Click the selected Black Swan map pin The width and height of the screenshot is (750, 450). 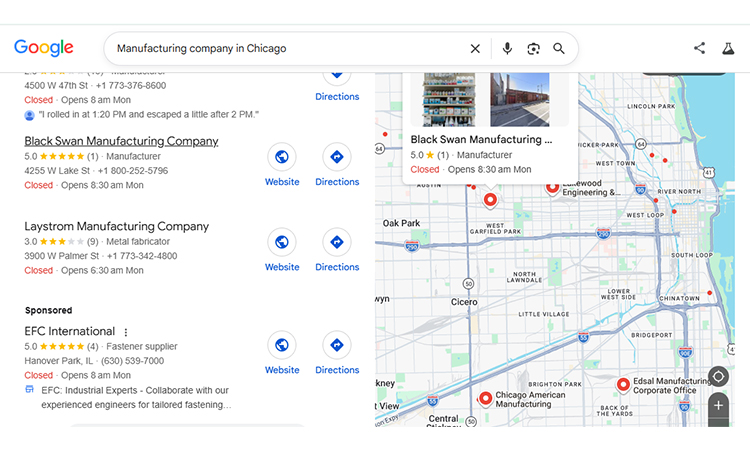tap(490, 200)
